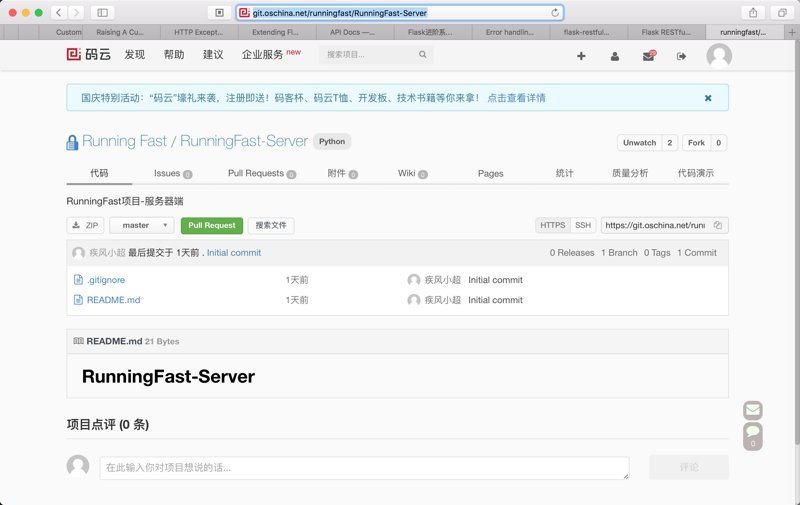The height and width of the screenshot is (505, 800).
Task: Open the 统计 tab
Action: [564, 173]
